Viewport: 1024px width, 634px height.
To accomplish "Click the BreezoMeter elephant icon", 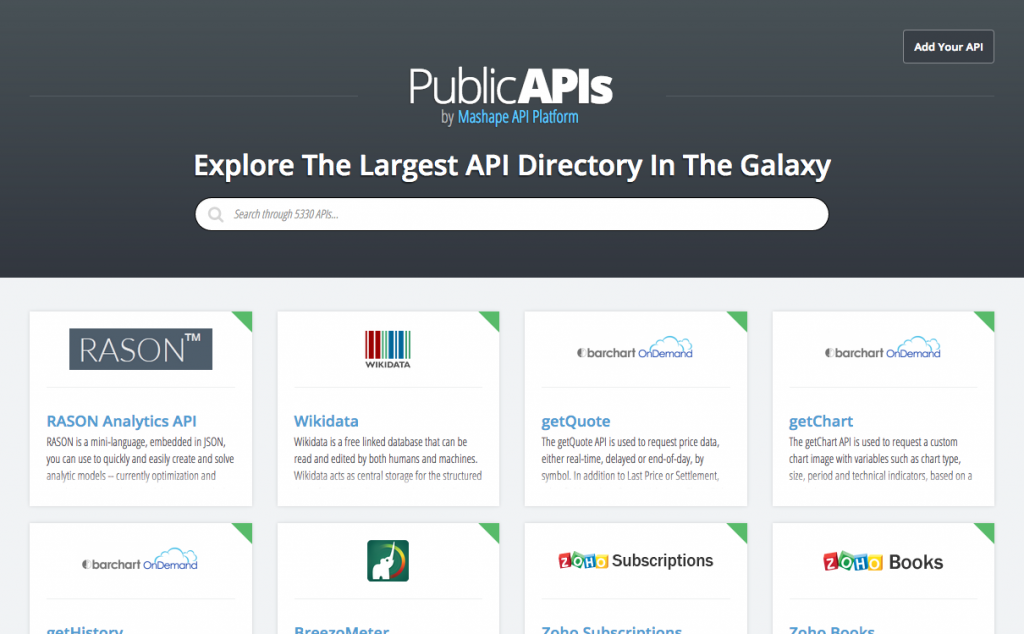I will pyautogui.click(x=387, y=561).
